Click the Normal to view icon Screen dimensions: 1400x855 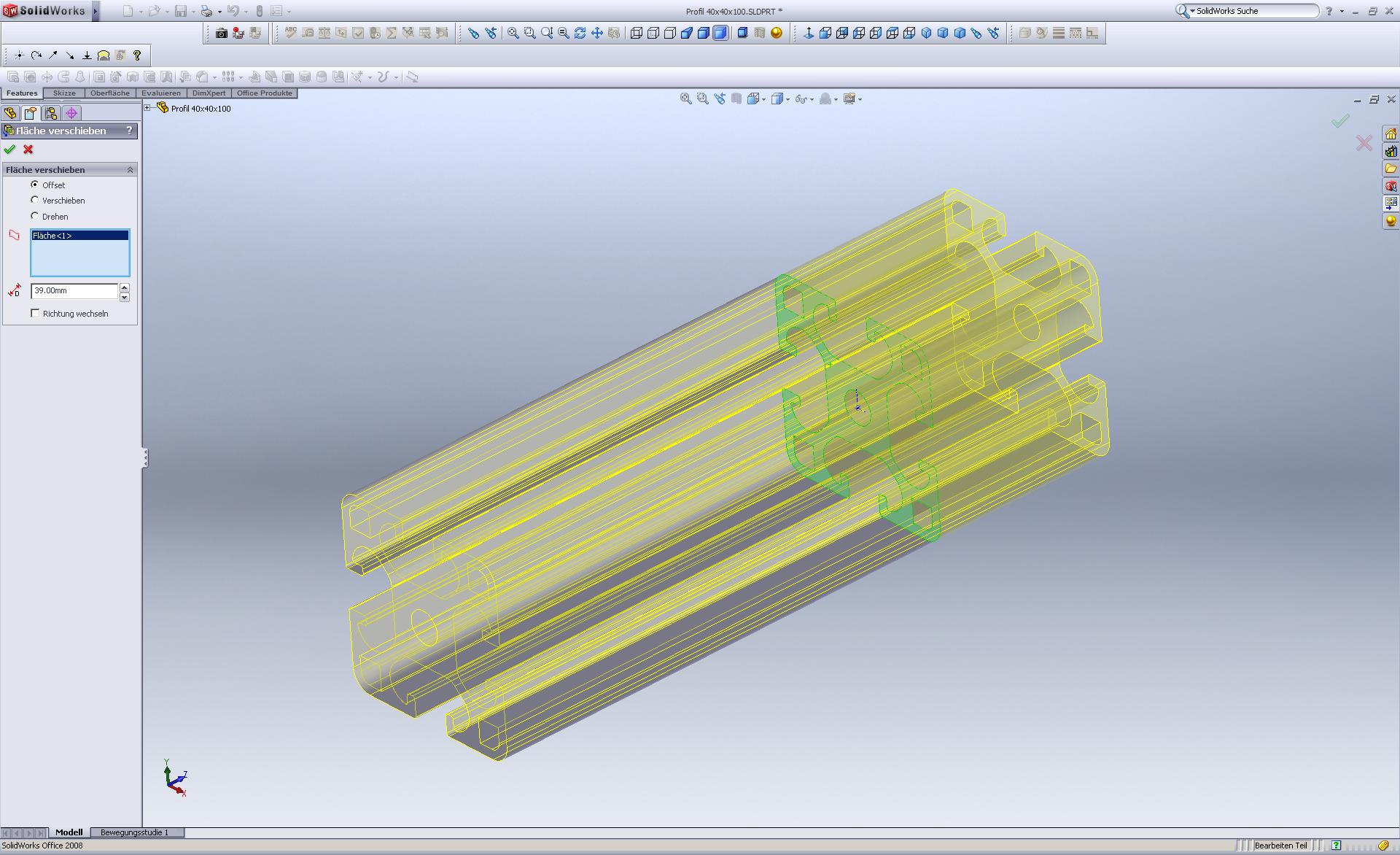[x=809, y=33]
